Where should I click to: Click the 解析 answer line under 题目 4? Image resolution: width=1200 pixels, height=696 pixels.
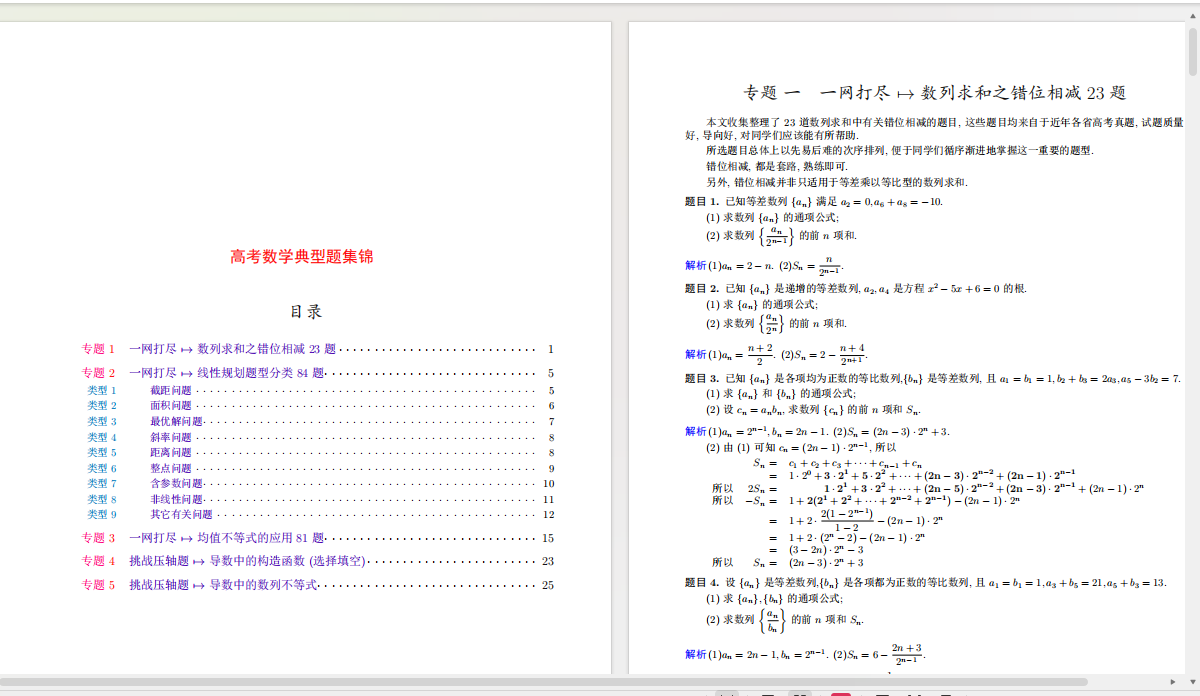coord(805,654)
